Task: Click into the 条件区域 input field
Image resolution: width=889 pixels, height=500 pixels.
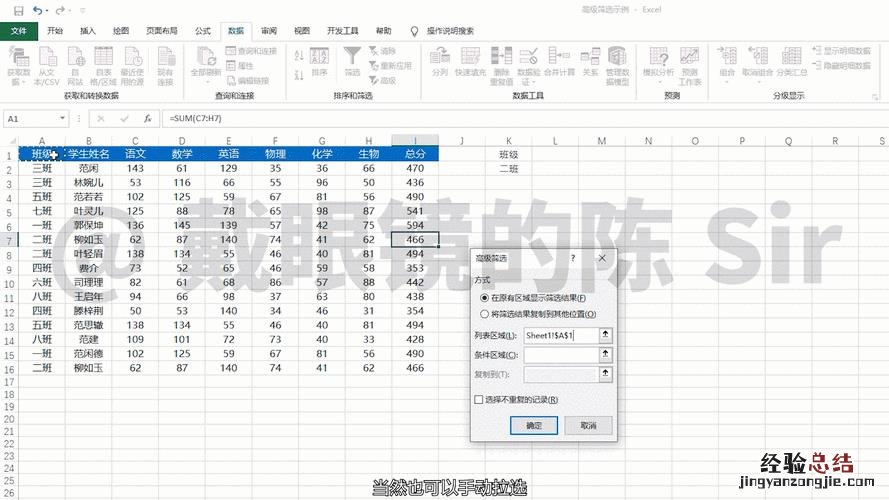Action: 559,355
